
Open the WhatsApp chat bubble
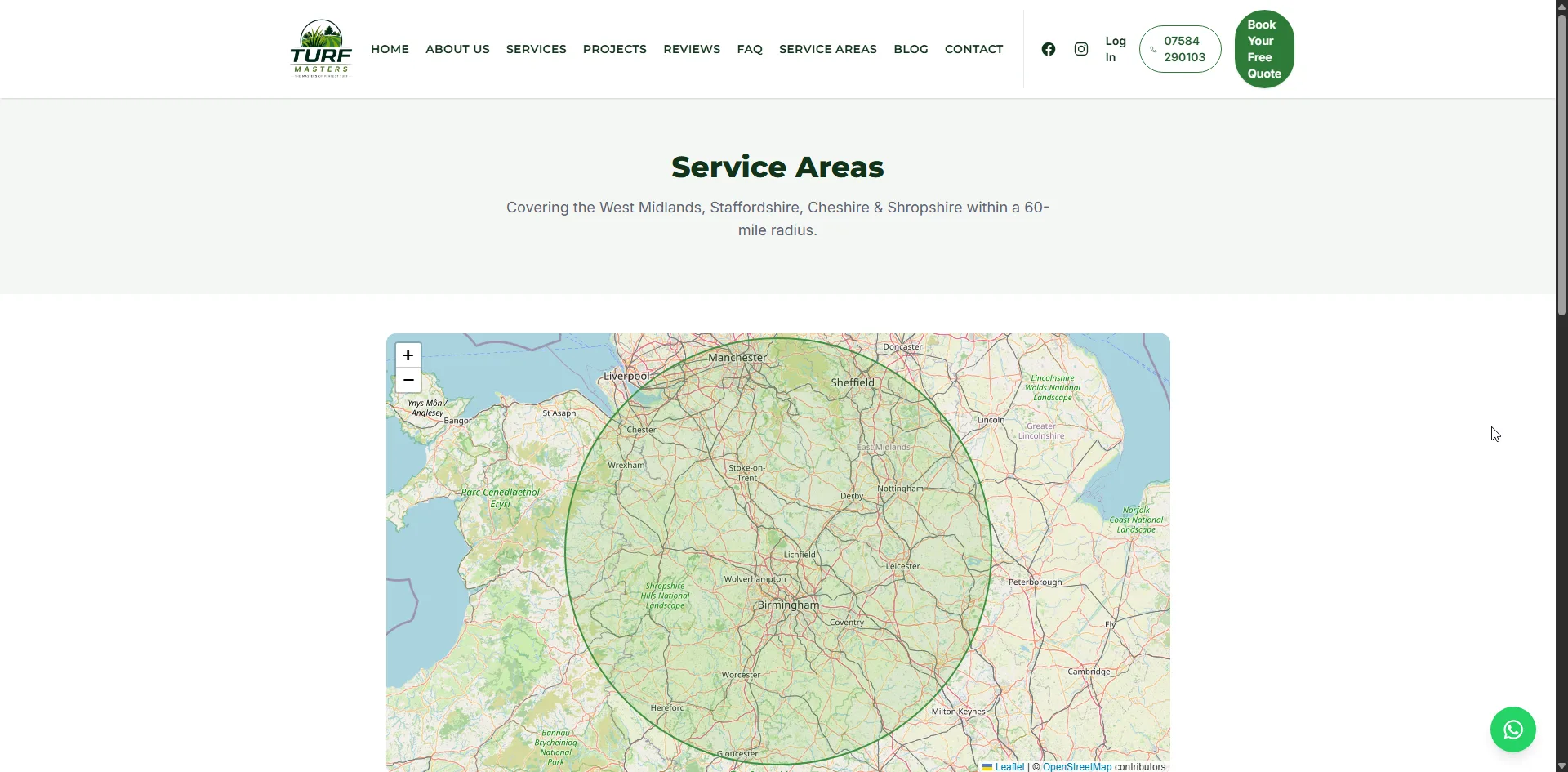click(x=1512, y=730)
